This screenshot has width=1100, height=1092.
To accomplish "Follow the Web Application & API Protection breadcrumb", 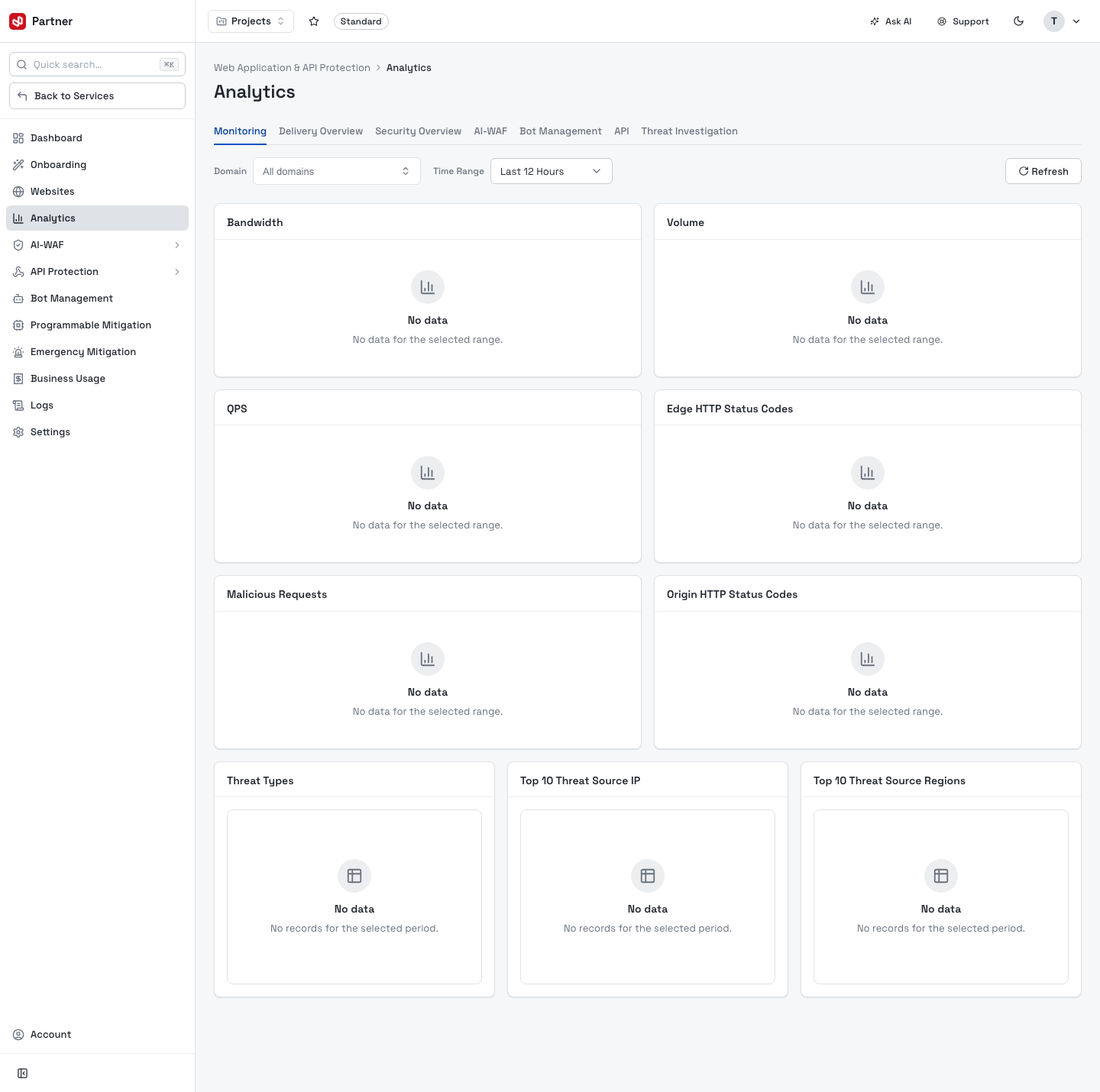I will 292,68.
